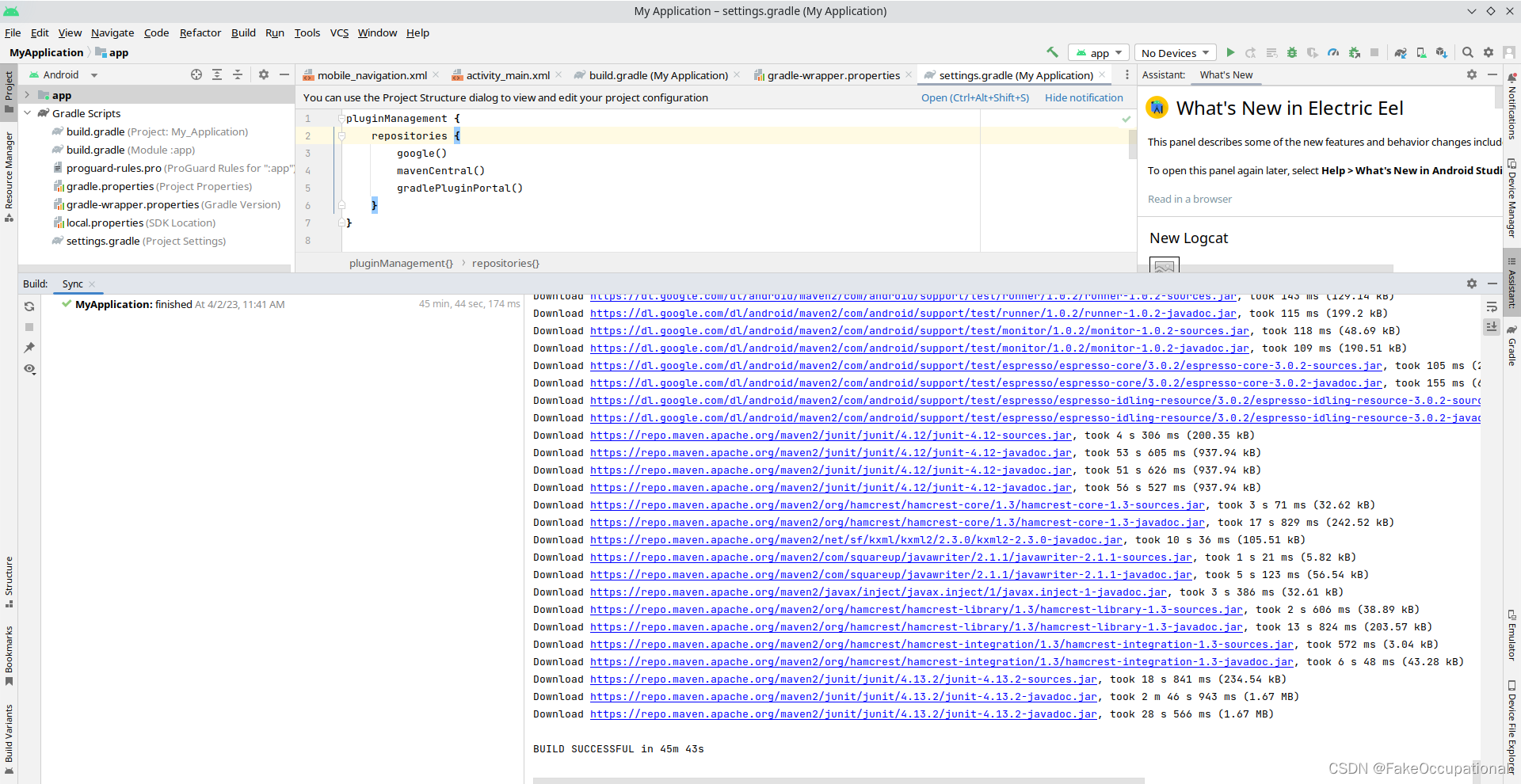Click the Build restart sync icon
The width and height of the screenshot is (1521, 784).
[x=29, y=306]
